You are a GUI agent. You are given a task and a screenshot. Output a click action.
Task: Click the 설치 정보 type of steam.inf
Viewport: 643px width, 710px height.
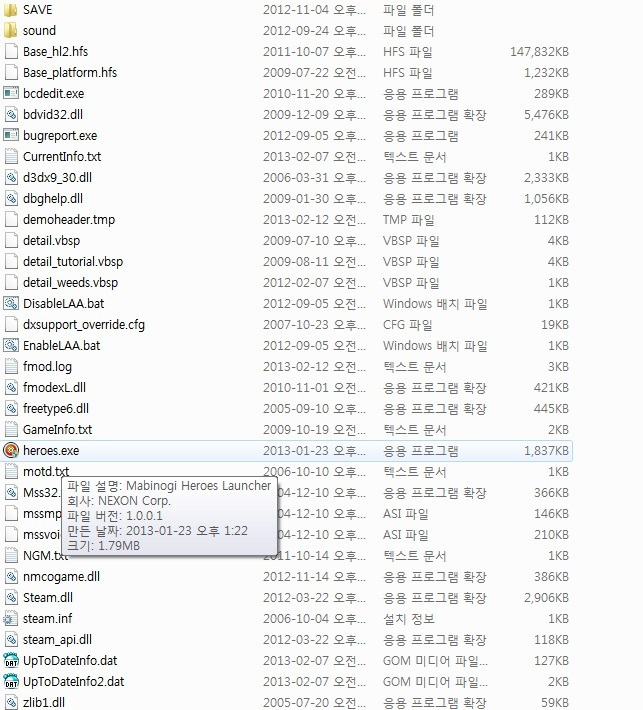pos(408,619)
